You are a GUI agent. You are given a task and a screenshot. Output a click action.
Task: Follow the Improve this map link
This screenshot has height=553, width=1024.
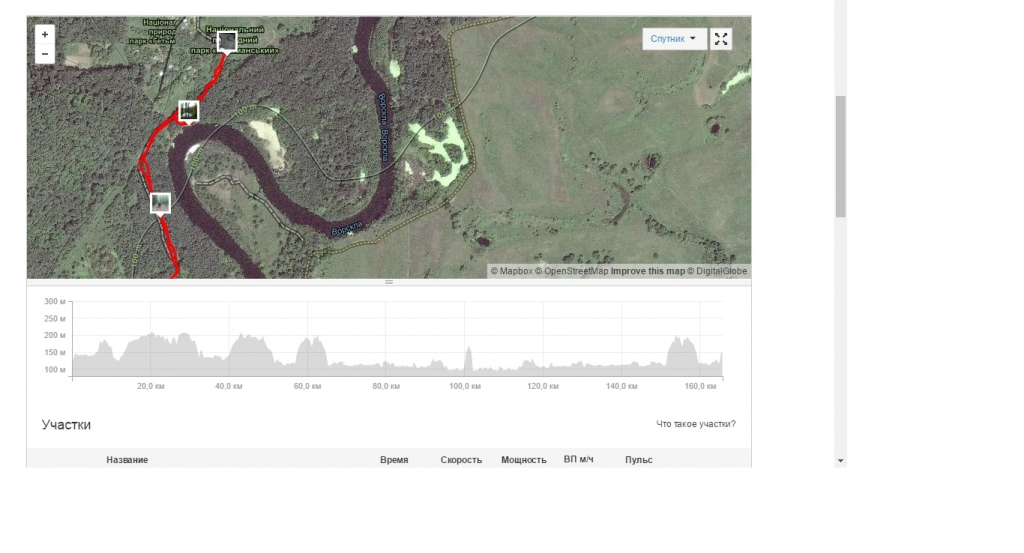pyautogui.click(x=648, y=271)
